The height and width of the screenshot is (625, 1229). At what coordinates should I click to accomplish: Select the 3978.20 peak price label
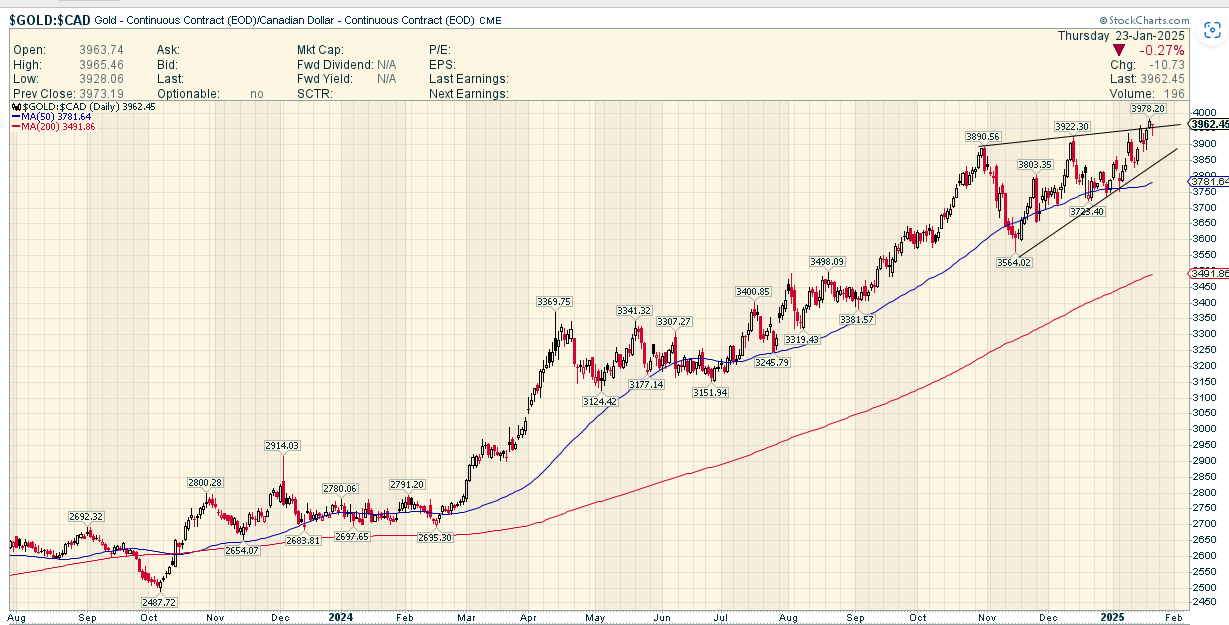tap(1147, 108)
